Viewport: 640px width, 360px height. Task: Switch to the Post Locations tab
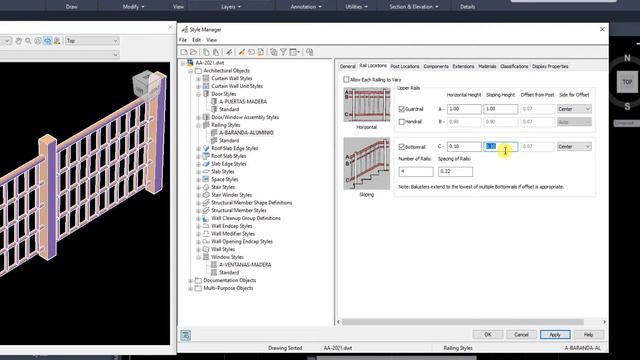pos(404,66)
